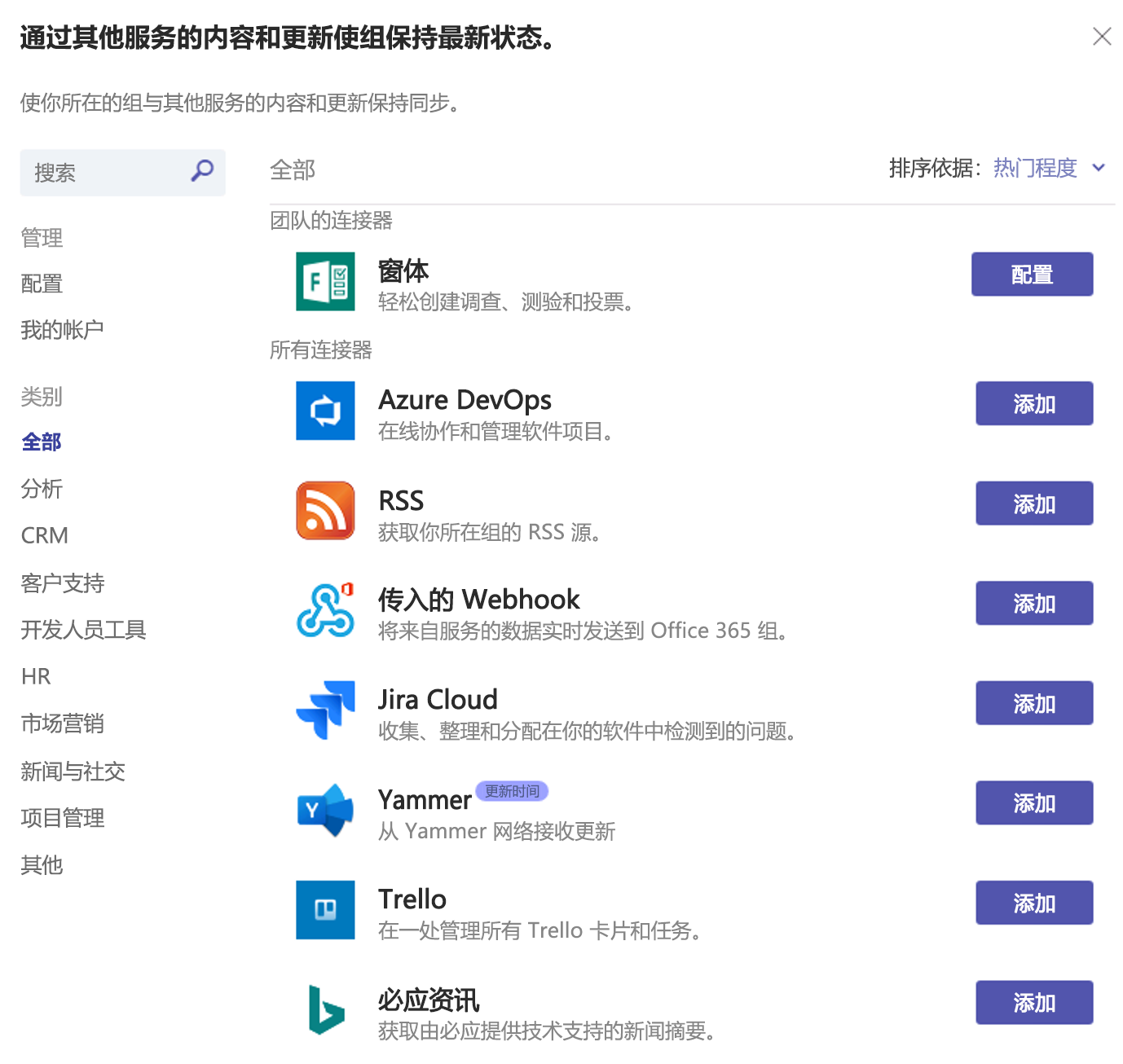Click the Azure DevOps title text
This screenshot has height=1064, width=1123.
click(465, 400)
